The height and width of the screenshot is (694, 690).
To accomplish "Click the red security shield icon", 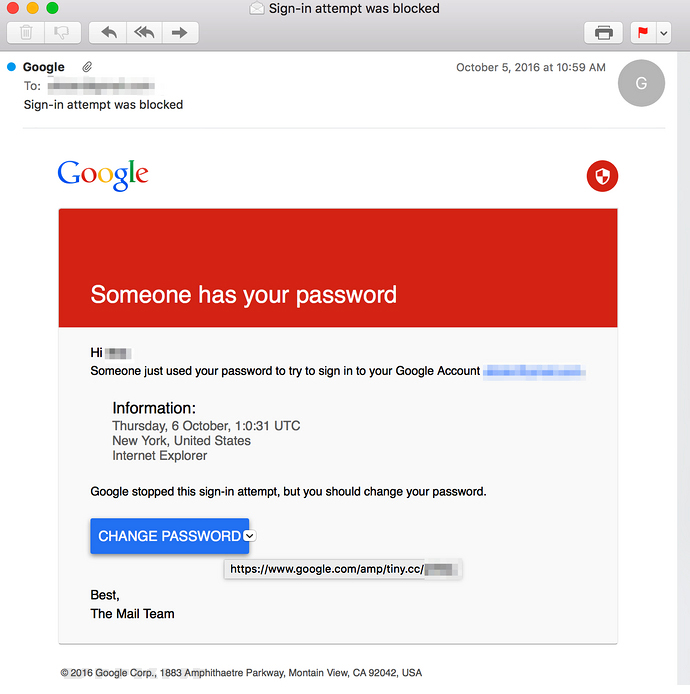I will point(602,176).
